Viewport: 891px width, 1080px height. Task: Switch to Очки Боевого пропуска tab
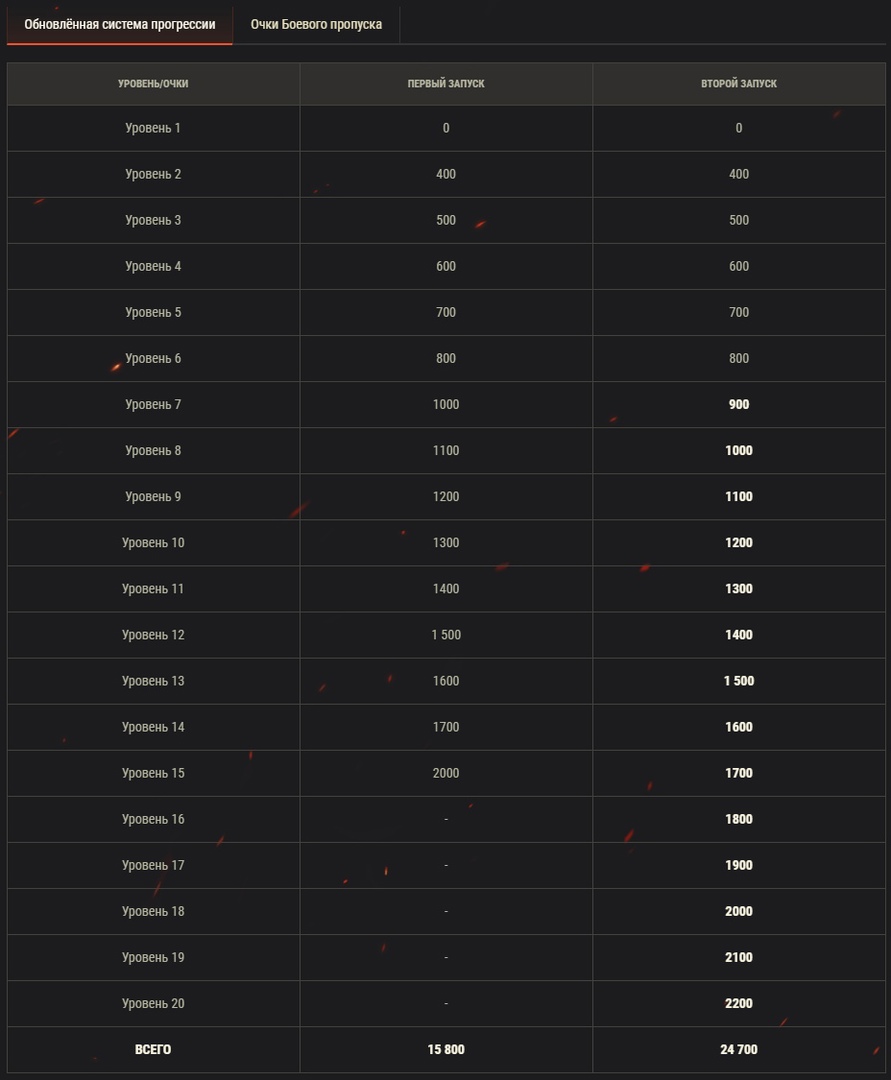click(x=316, y=24)
